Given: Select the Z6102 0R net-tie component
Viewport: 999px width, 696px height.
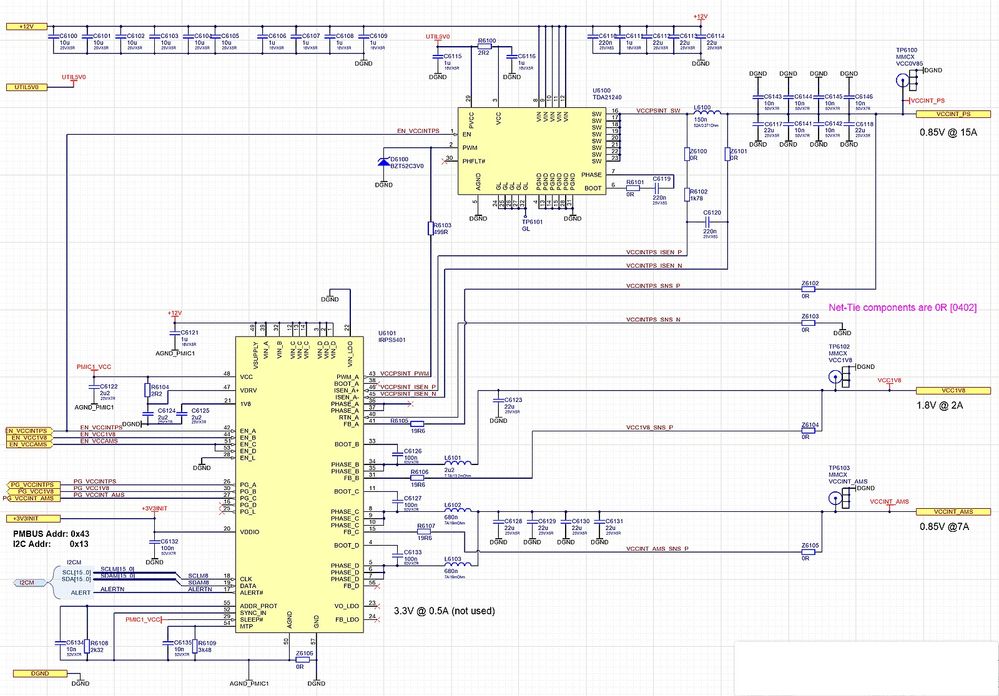Looking at the screenshot, I should tap(809, 289).
